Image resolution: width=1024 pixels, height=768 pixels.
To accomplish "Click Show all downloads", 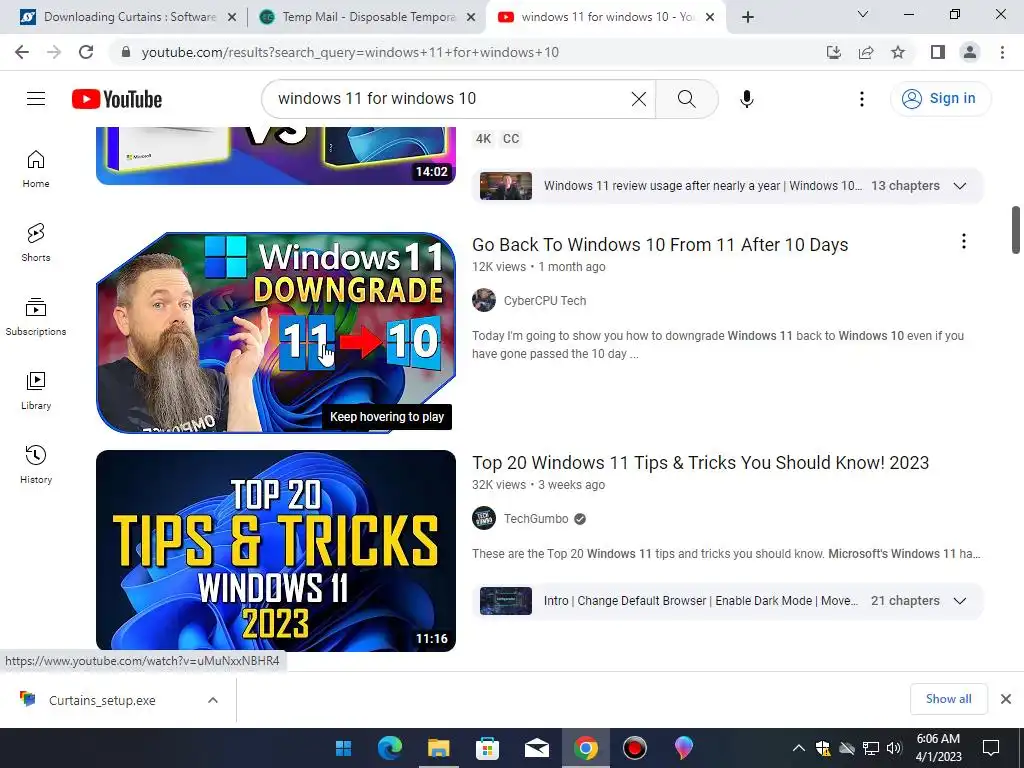I will click(x=948, y=699).
